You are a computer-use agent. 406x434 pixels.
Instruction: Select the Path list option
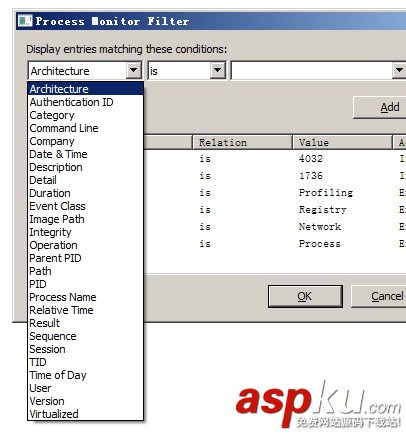[x=85, y=271]
